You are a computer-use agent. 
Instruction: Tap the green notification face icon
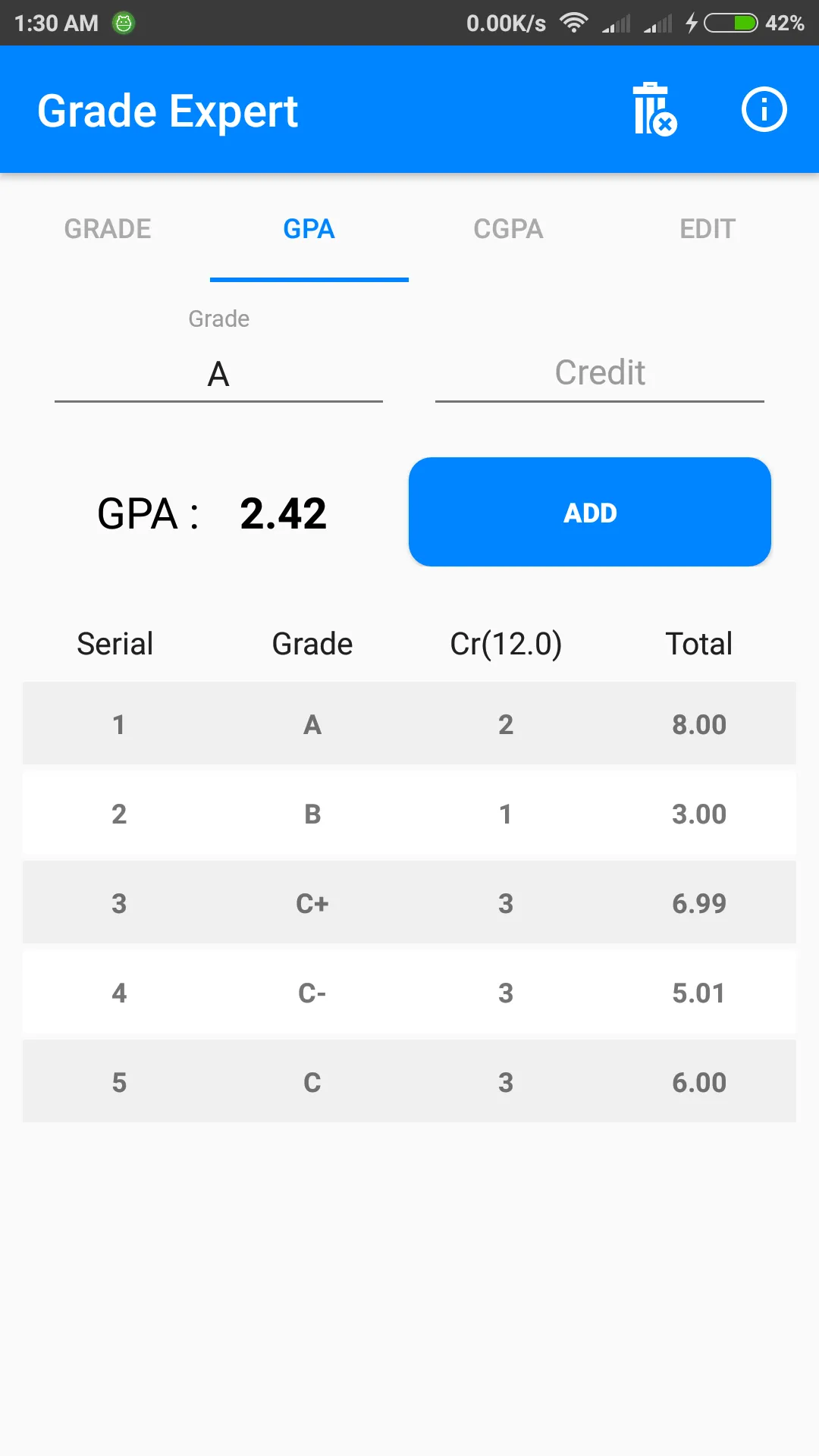[123, 23]
